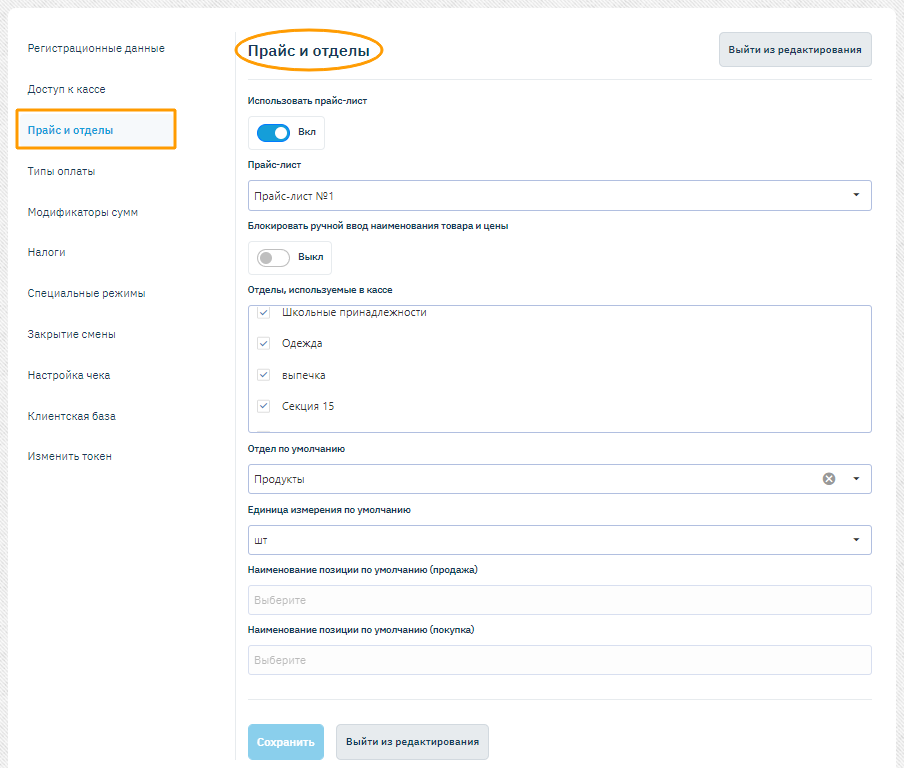Expand the default department dropdown arrow
The width and height of the screenshot is (904, 768).
tap(856, 479)
